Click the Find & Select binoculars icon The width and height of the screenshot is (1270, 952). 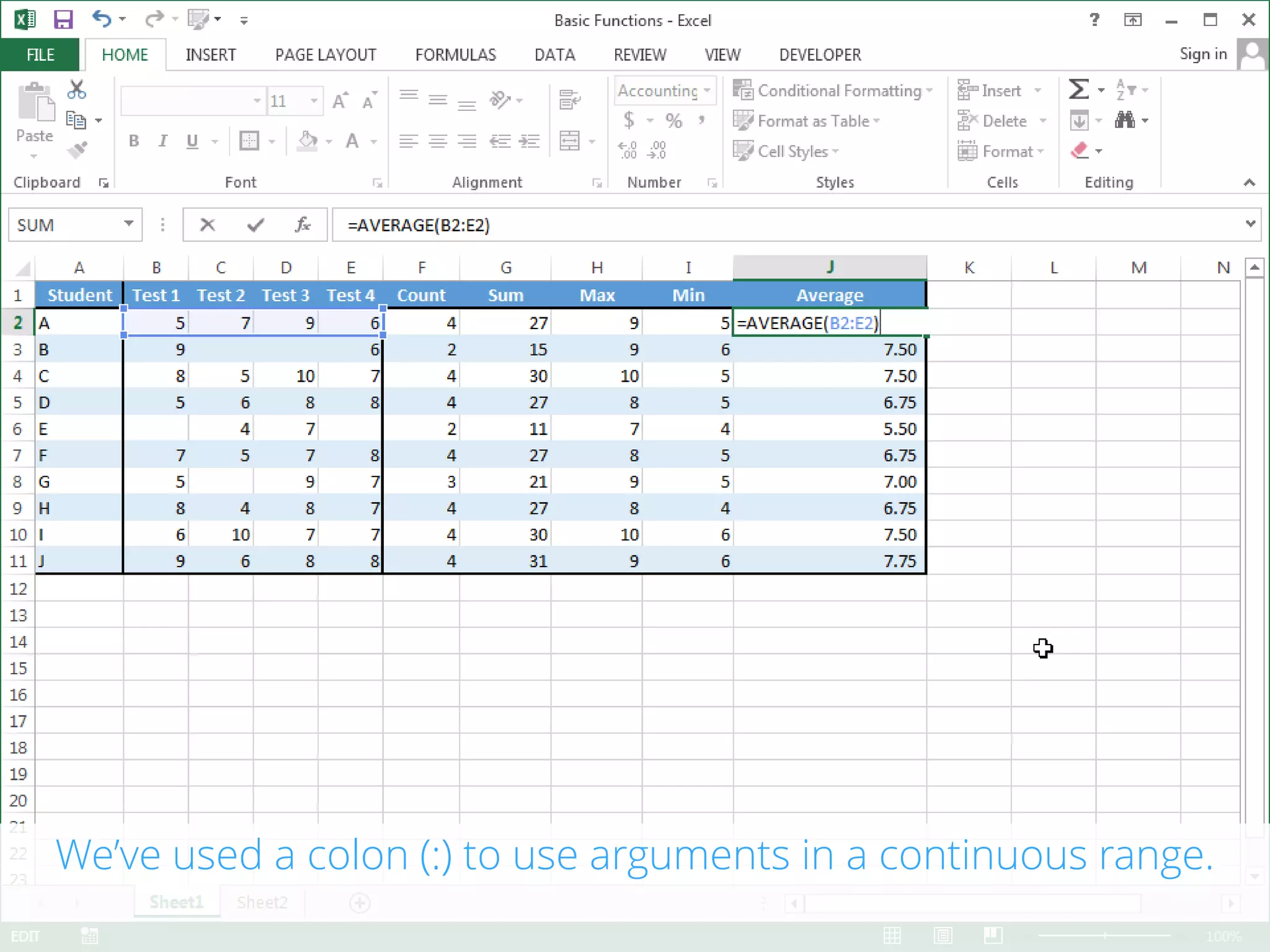(1124, 119)
